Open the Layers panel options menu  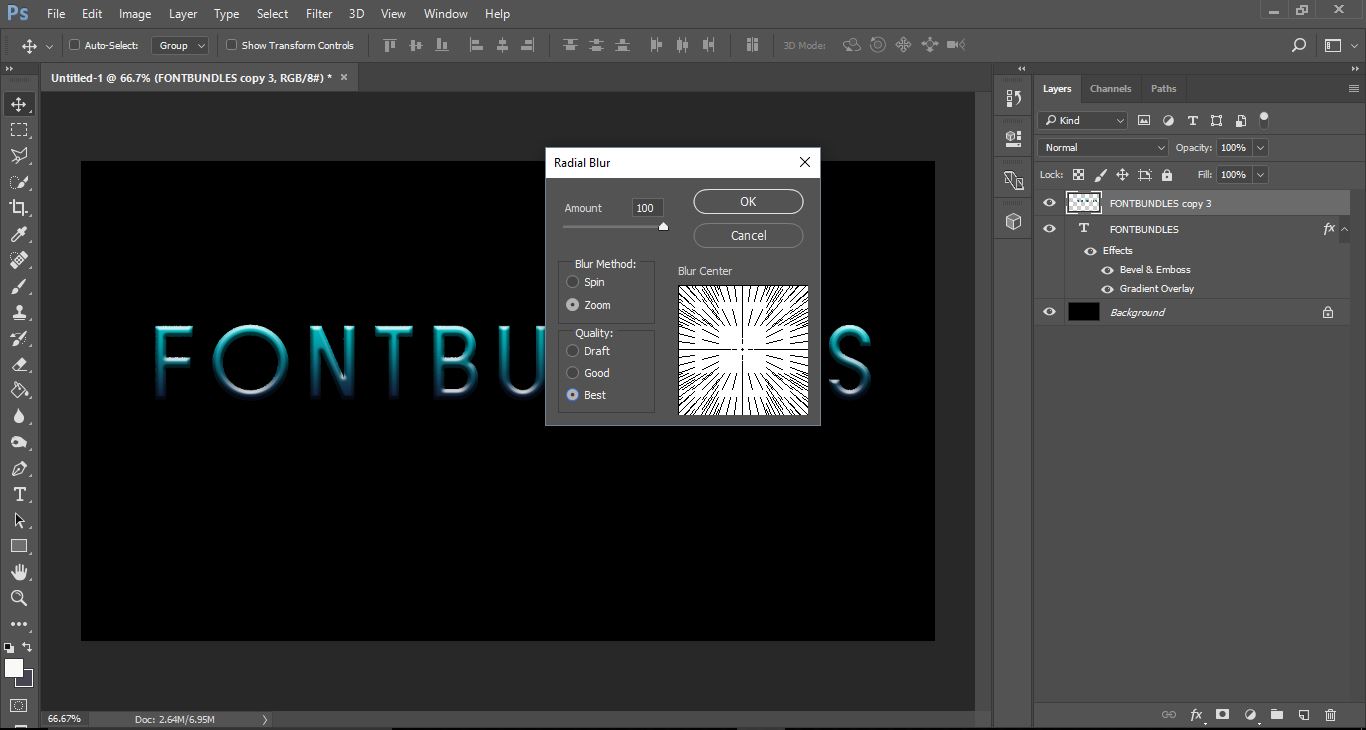point(1354,89)
